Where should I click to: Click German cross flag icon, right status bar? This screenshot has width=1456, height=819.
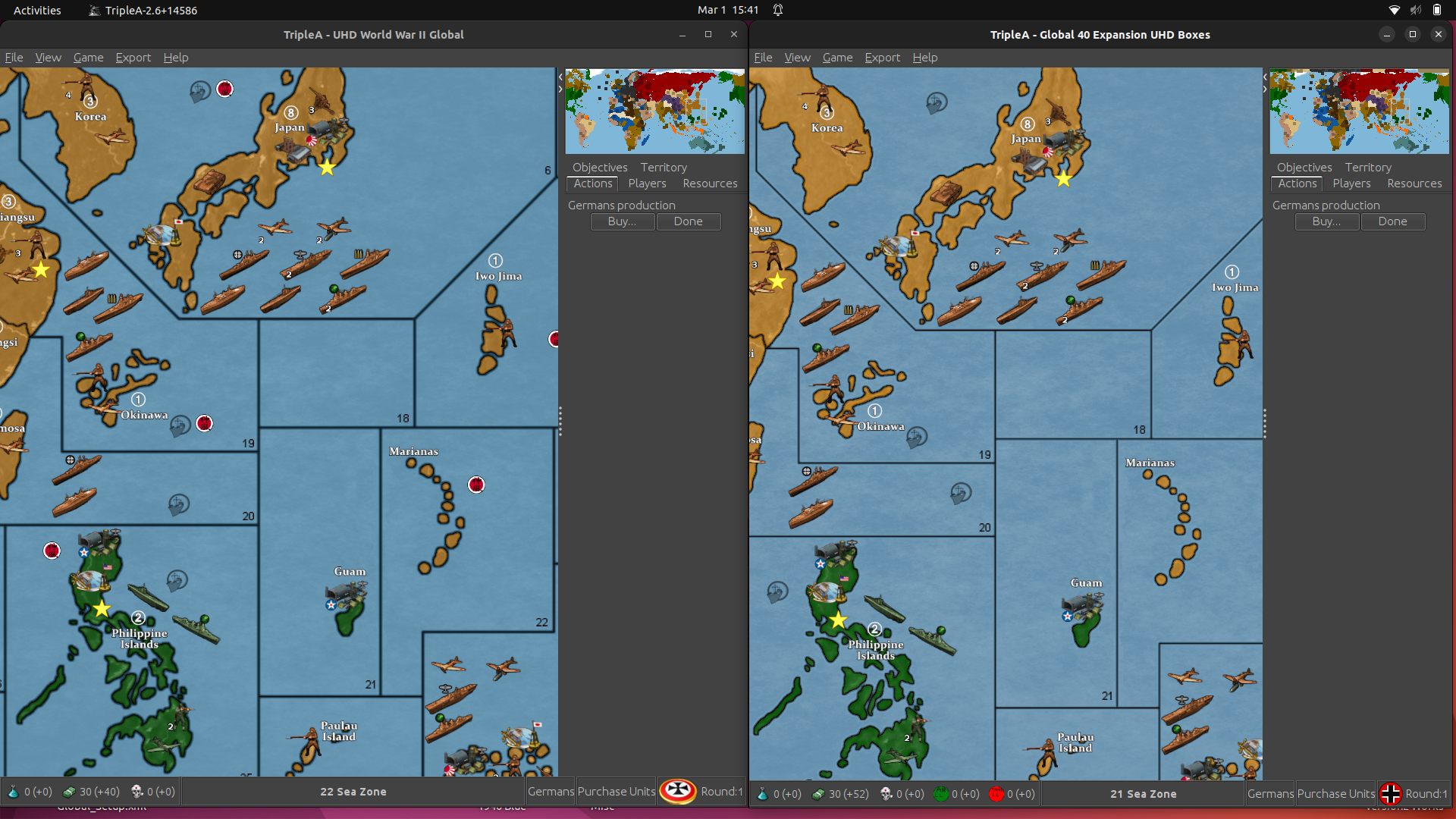(x=1391, y=793)
